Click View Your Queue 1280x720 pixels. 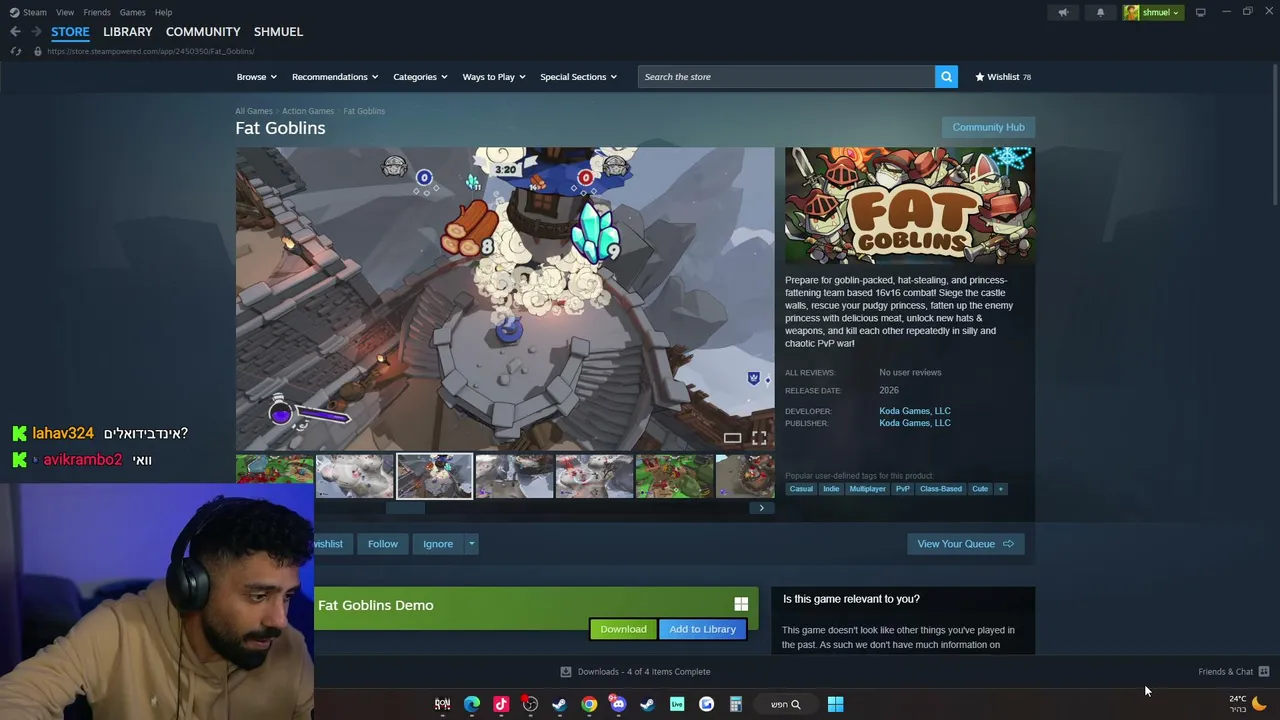(965, 544)
